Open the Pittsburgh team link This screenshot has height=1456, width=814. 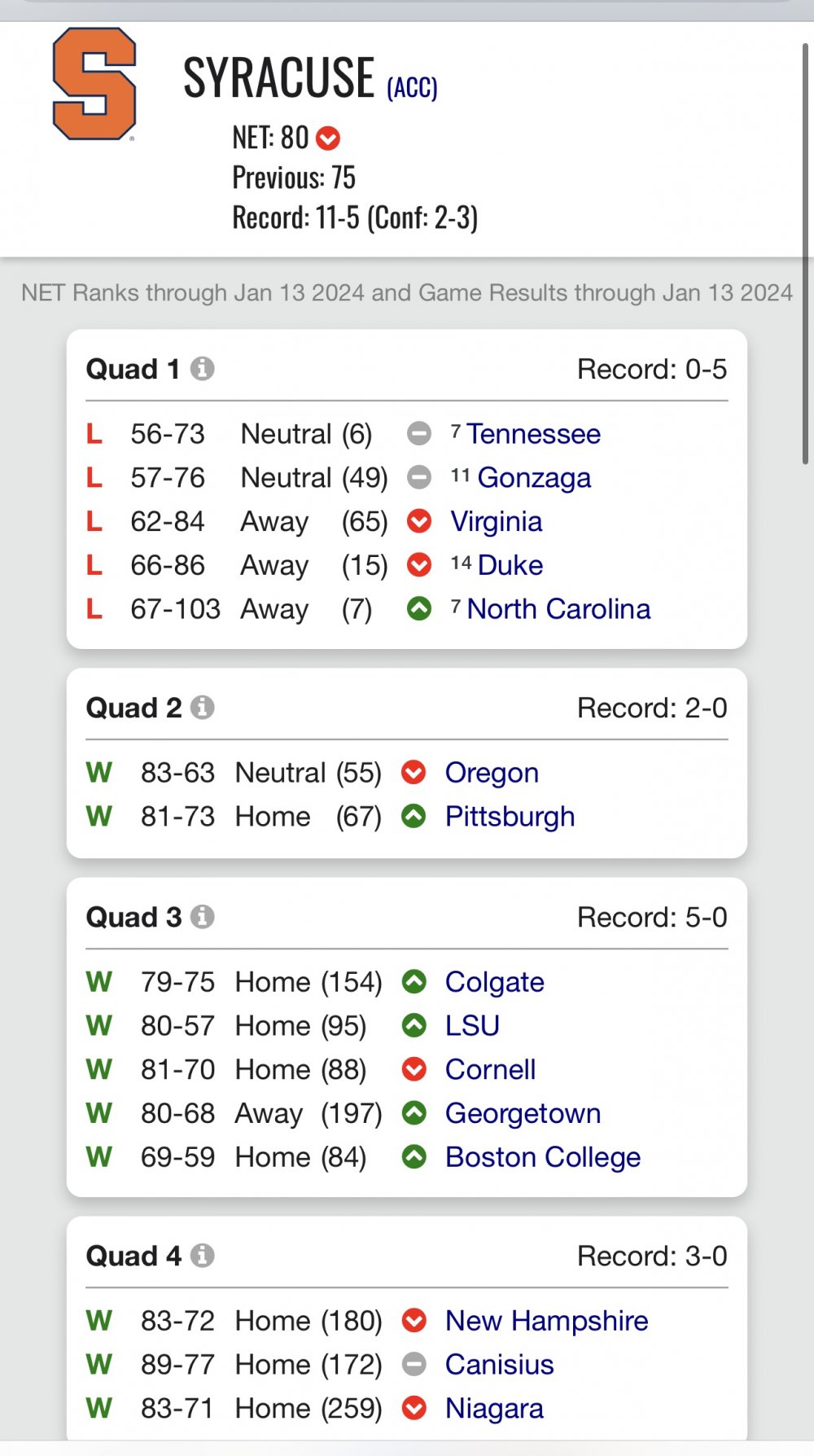click(x=510, y=818)
